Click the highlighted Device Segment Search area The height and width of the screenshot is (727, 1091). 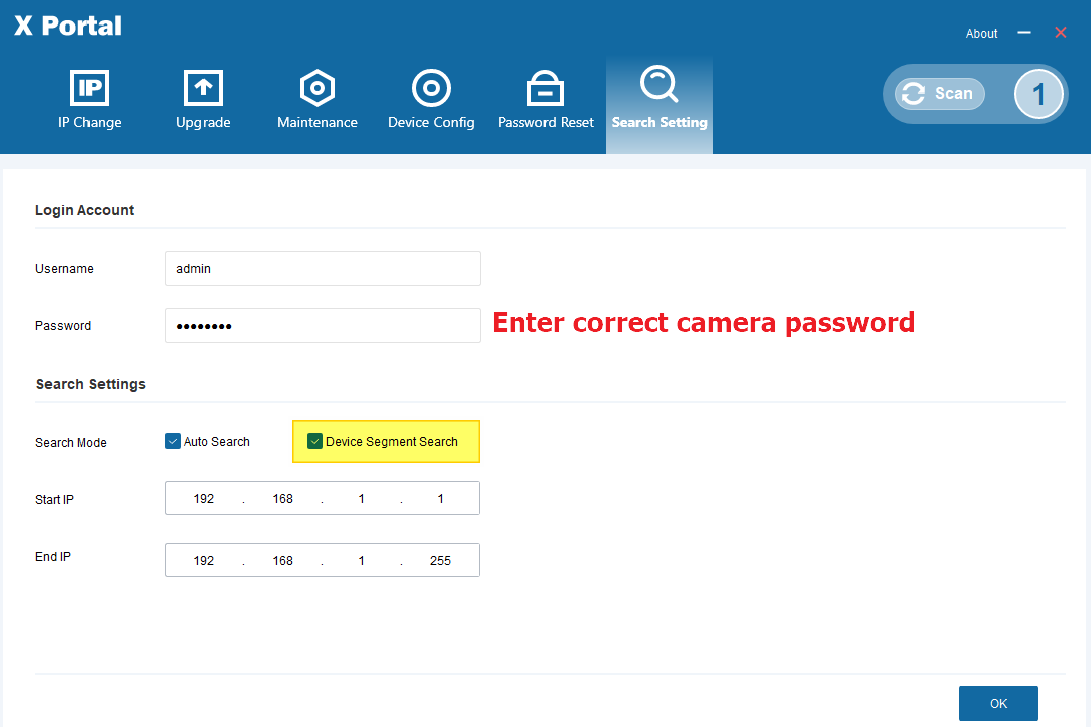coord(385,441)
